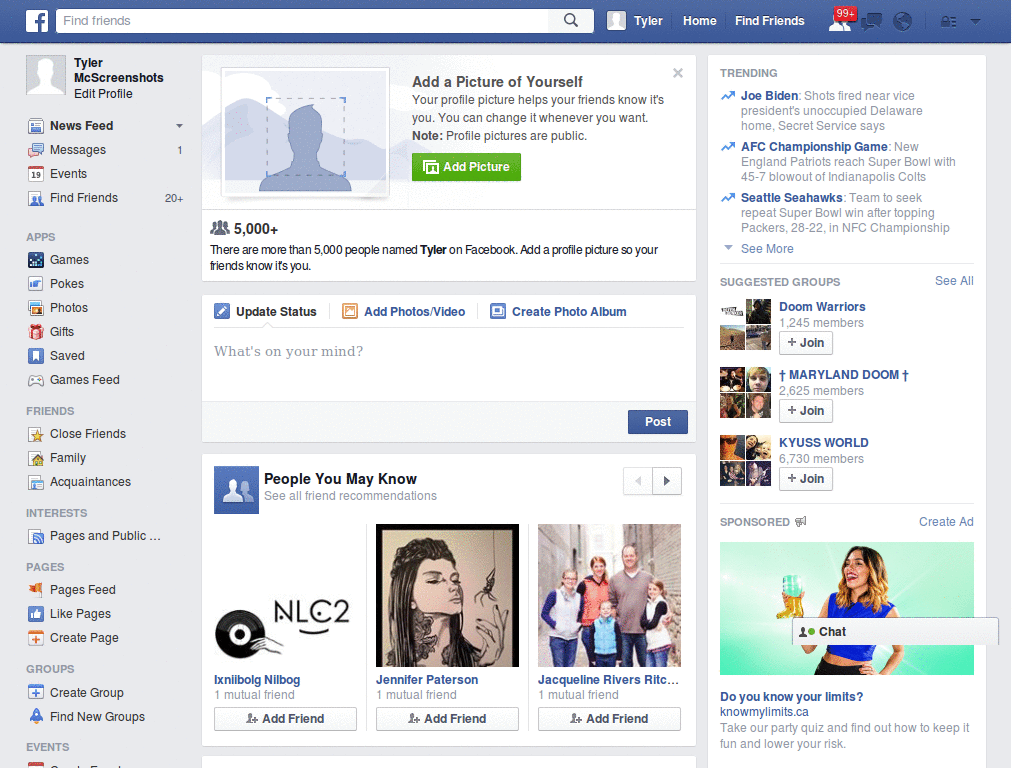The width and height of the screenshot is (1024, 768).
Task: Open the Joe Biden trending topic
Action: point(769,96)
